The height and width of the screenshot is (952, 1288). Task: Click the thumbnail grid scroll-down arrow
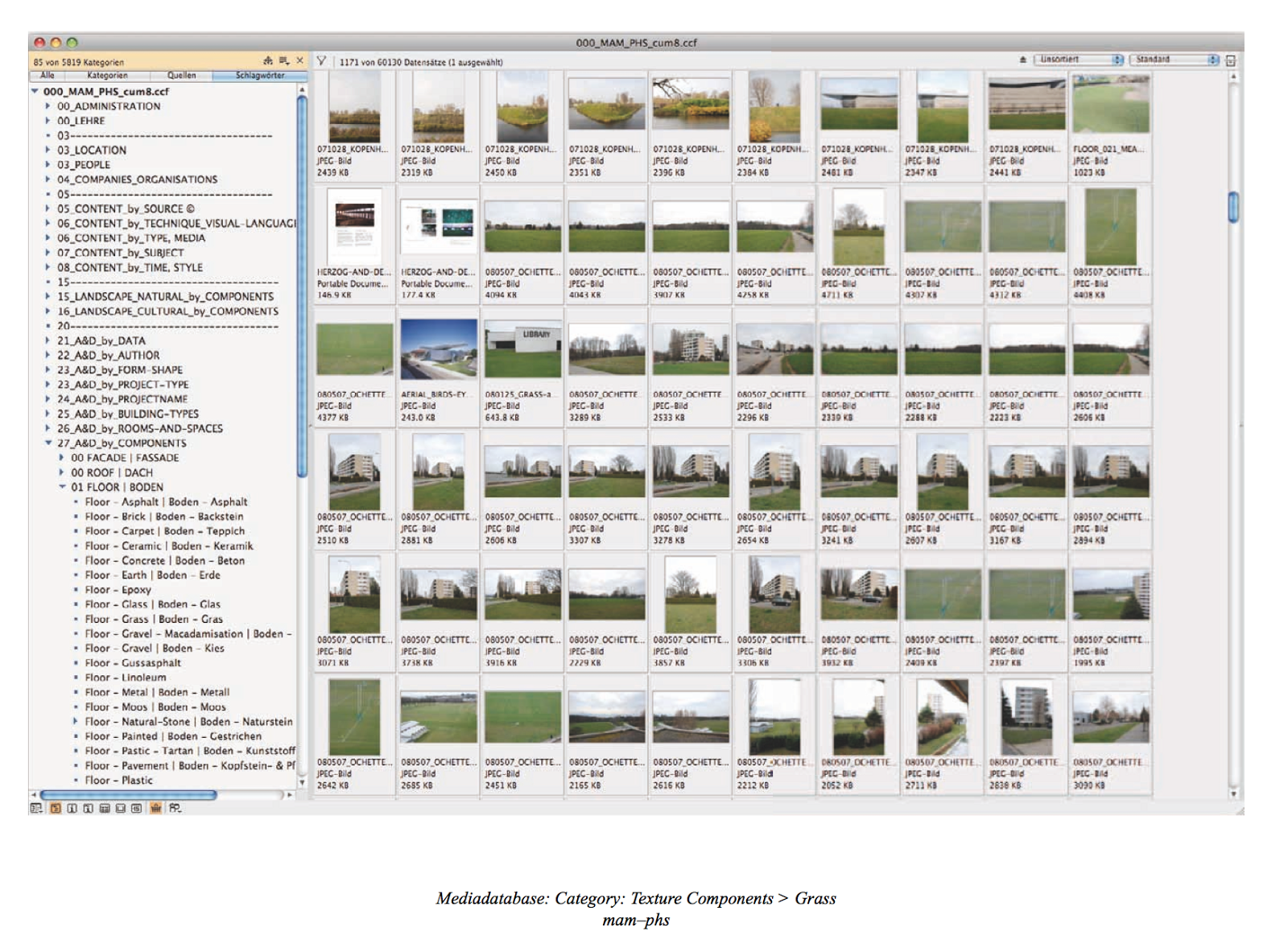(1232, 793)
